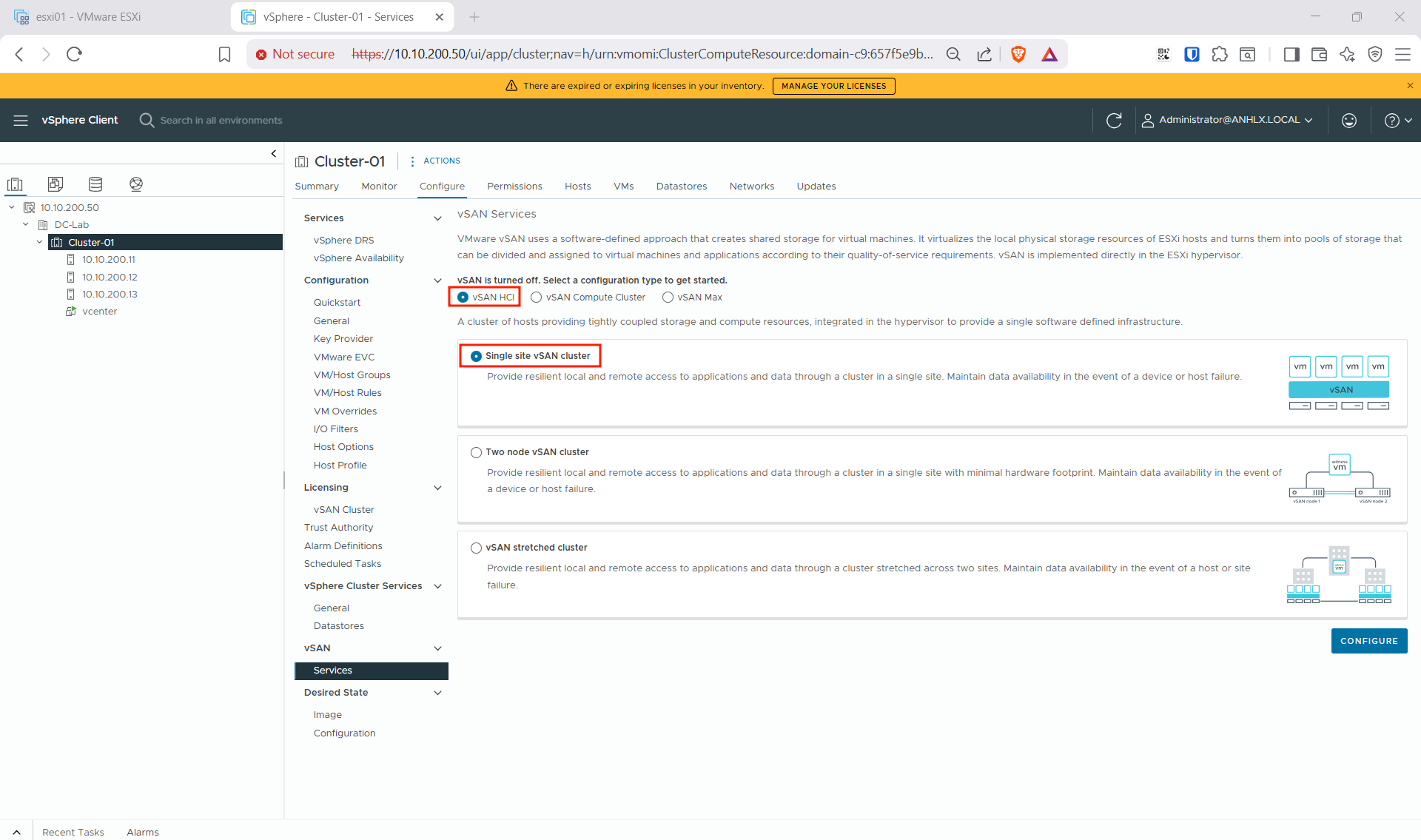Open the Quickstart configuration page
The width and height of the screenshot is (1421, 840).
click(337, 303)
